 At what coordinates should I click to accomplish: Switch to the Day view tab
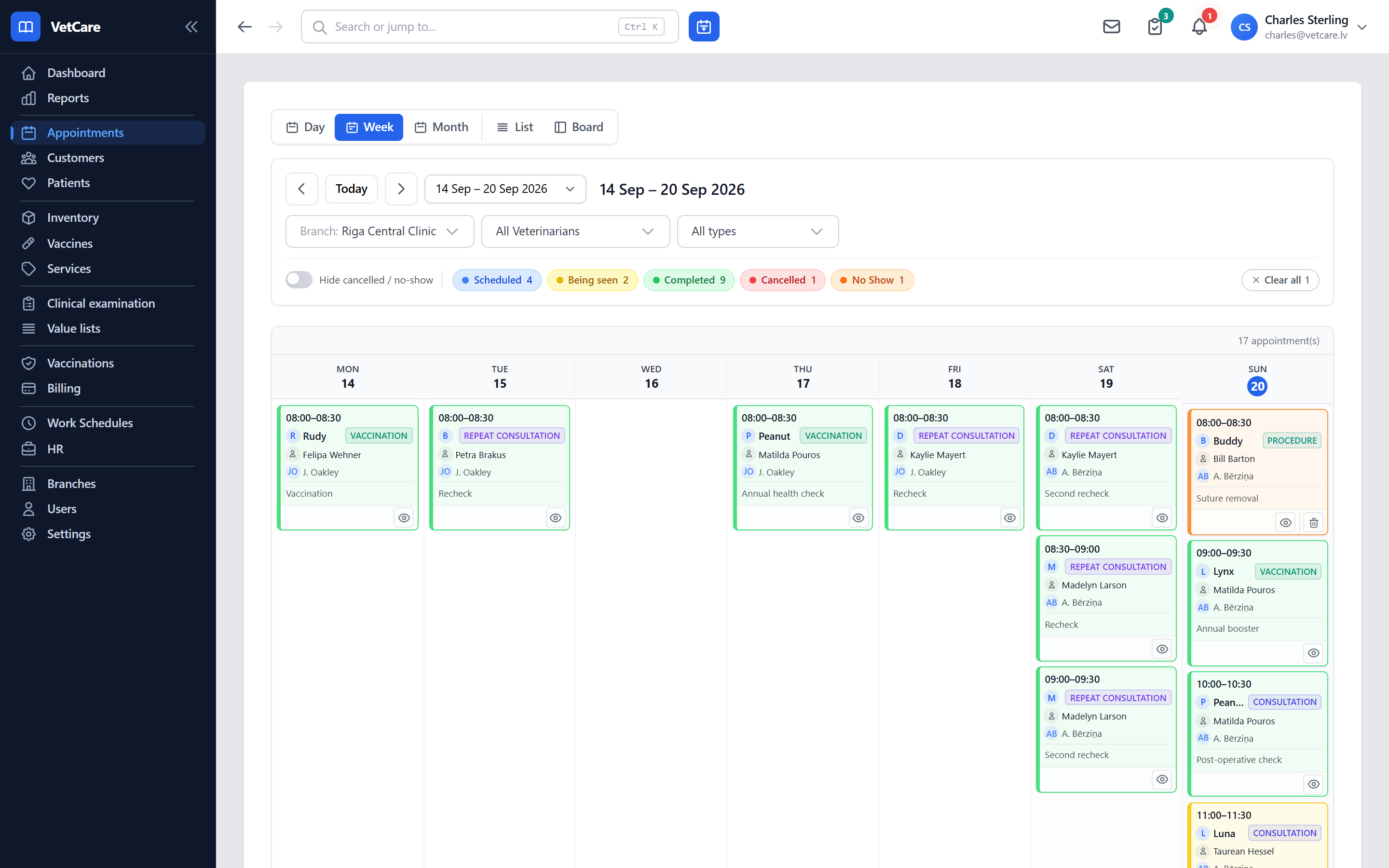pyautogui.click(x=305, y=127)
